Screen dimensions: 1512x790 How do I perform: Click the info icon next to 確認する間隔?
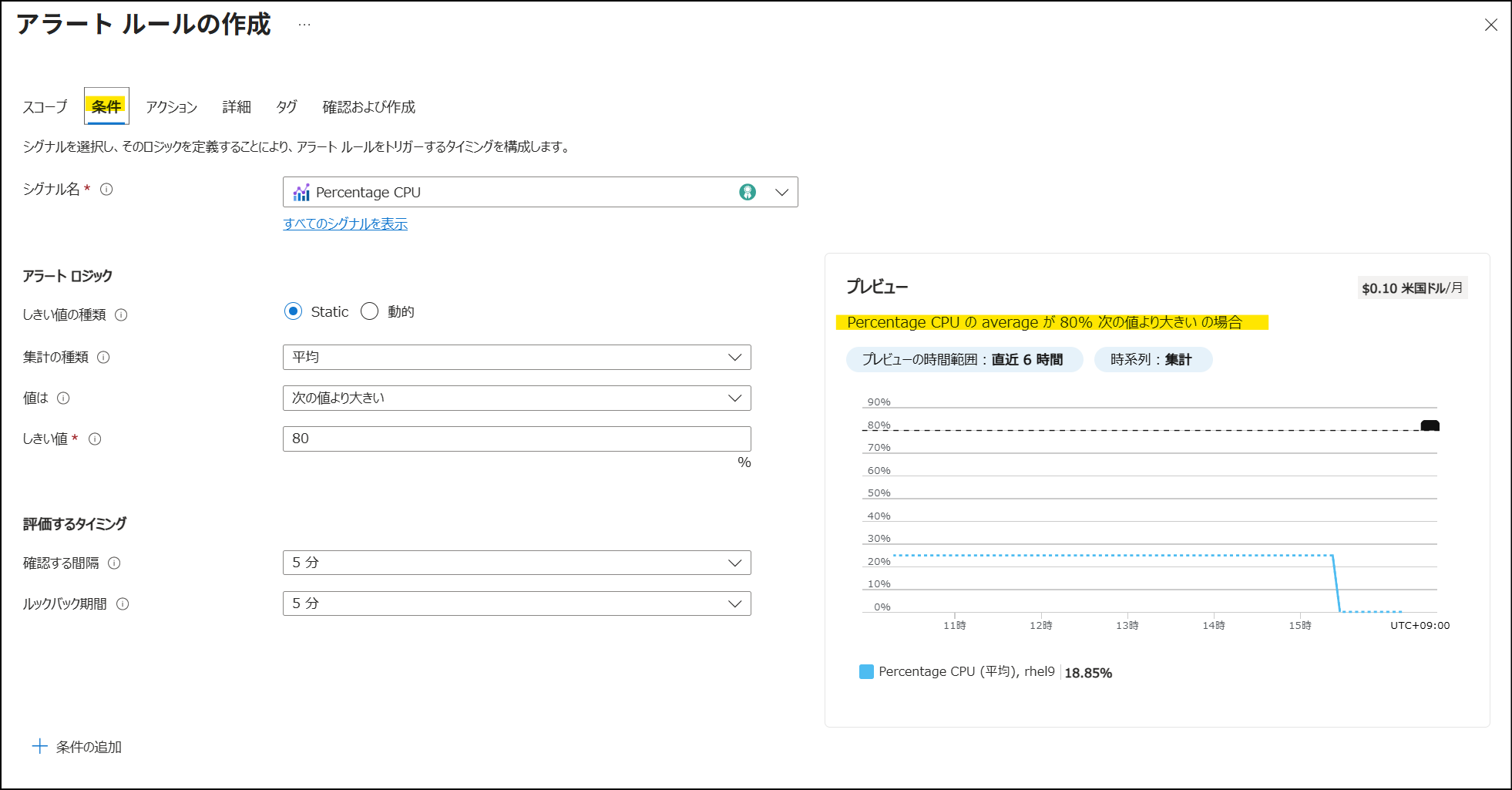[x=114, y=563]
